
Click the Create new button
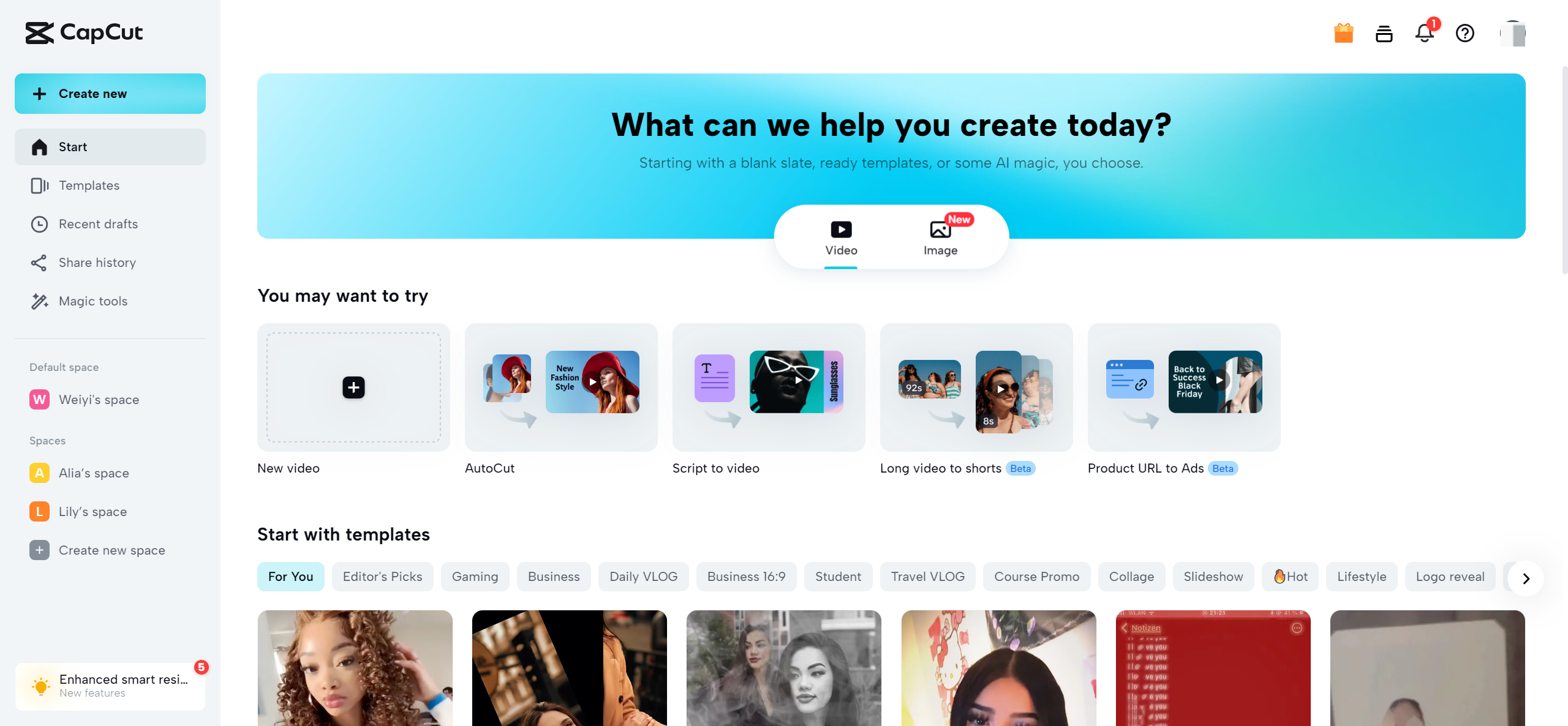110,93
